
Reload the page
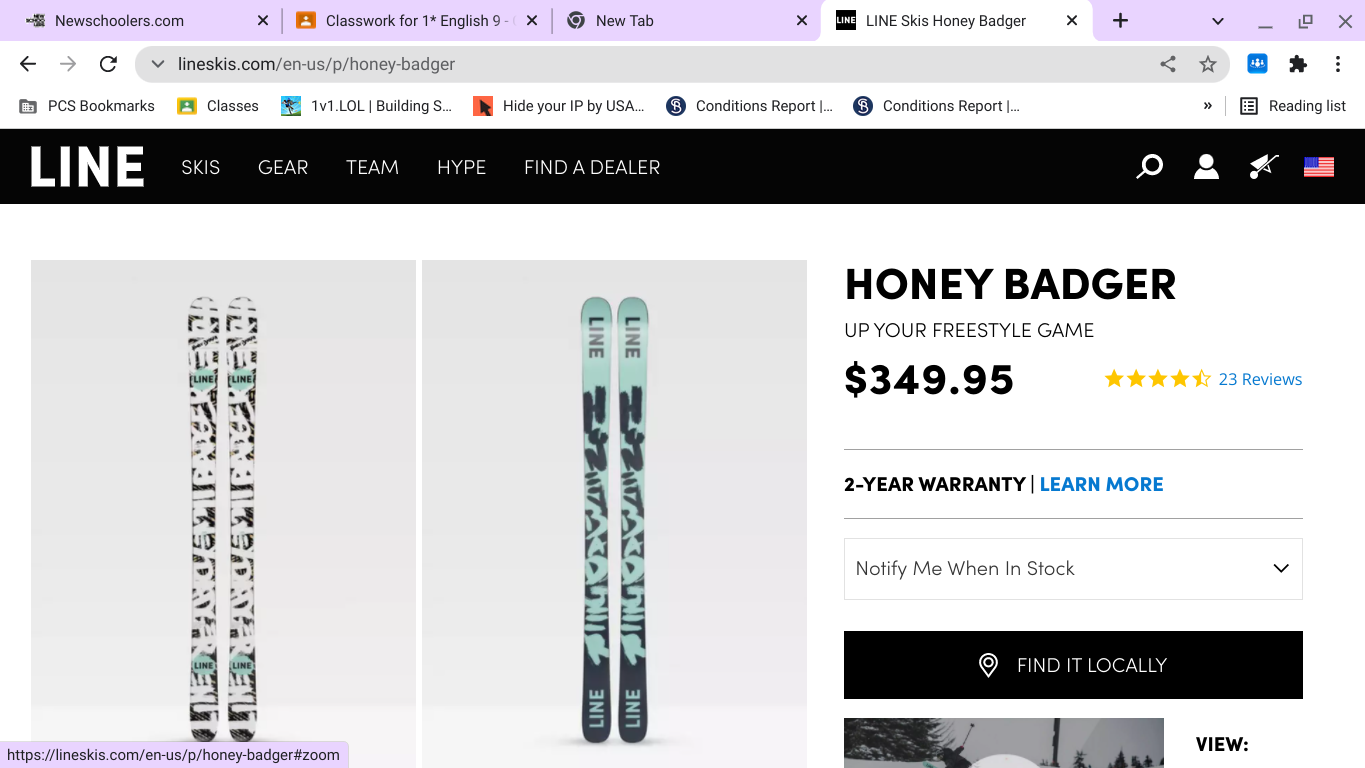click(x=108, y=64)
